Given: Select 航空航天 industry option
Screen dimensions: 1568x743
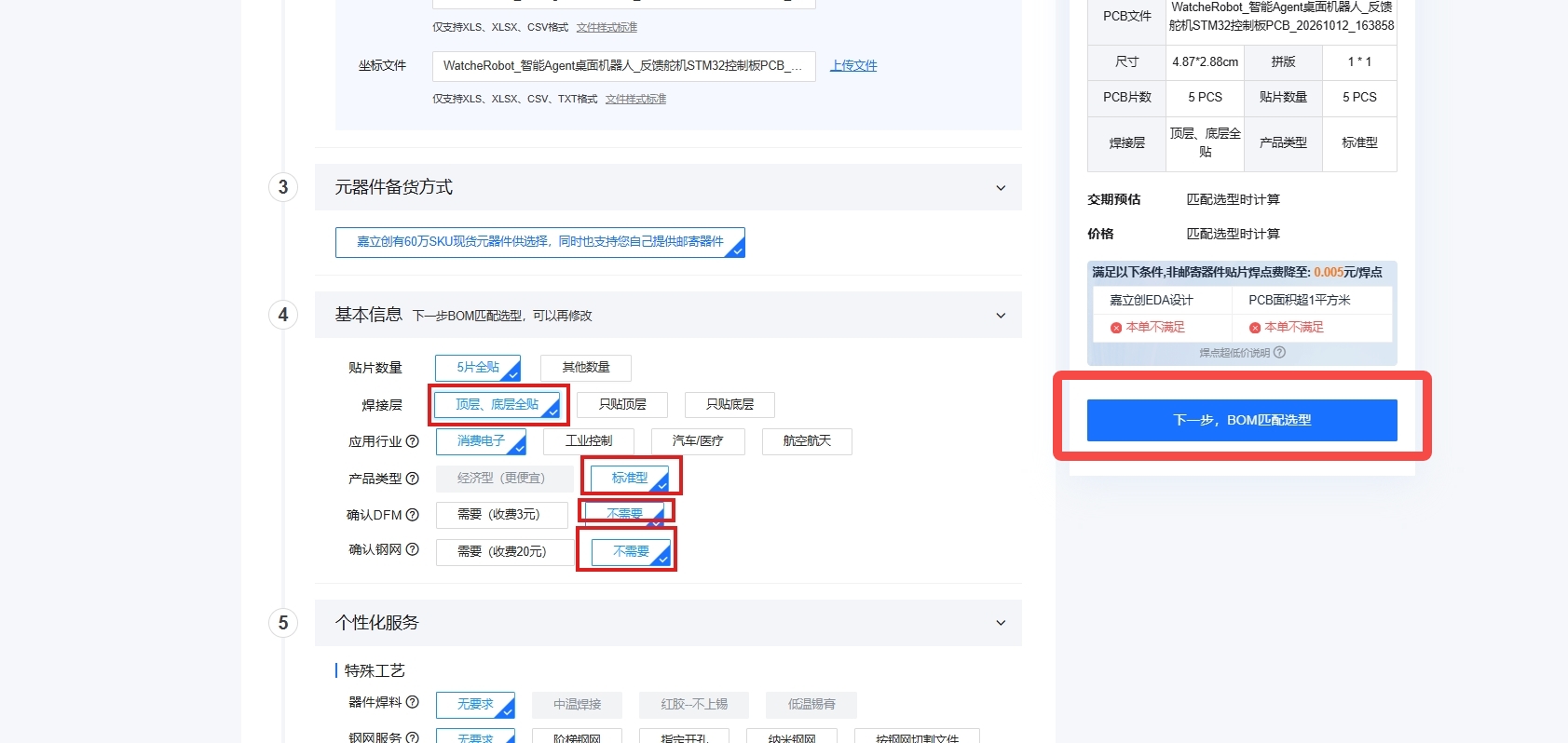Looking at the screenshot, I should click(x=807, y=441).
